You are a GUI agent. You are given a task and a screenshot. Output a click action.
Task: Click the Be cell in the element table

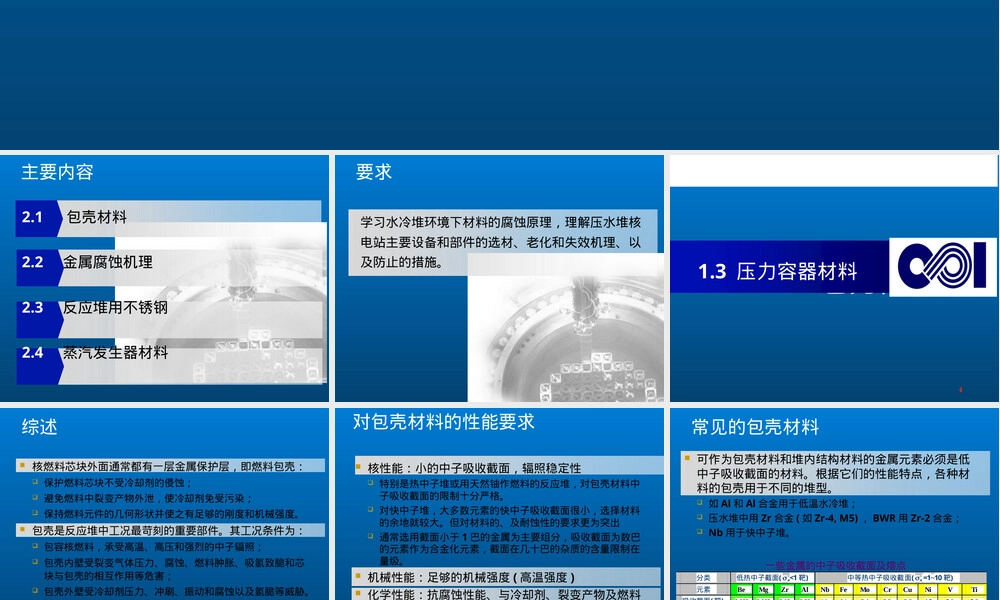tap(742, 590)
